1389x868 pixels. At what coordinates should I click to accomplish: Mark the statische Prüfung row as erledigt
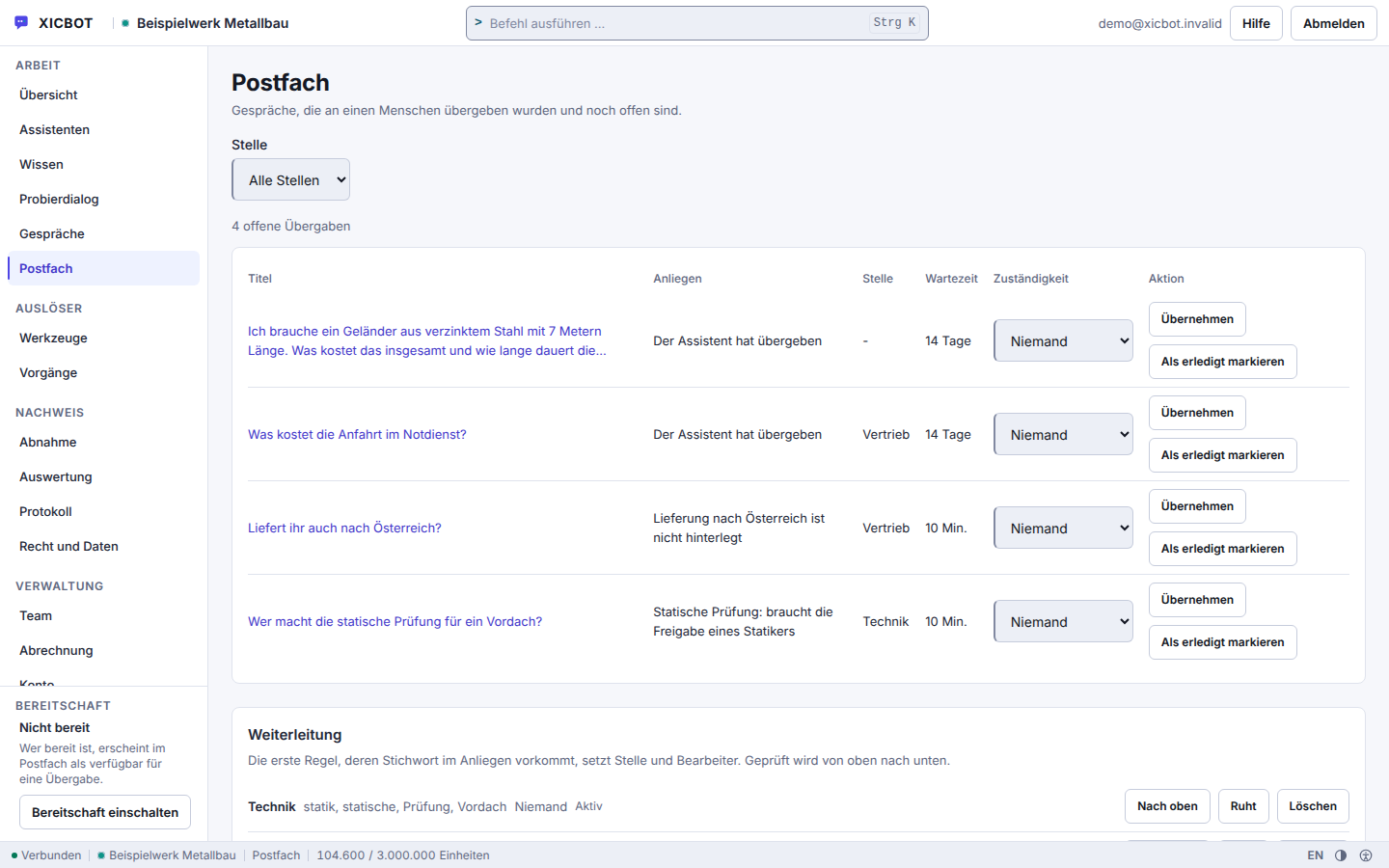point(1222,642)
